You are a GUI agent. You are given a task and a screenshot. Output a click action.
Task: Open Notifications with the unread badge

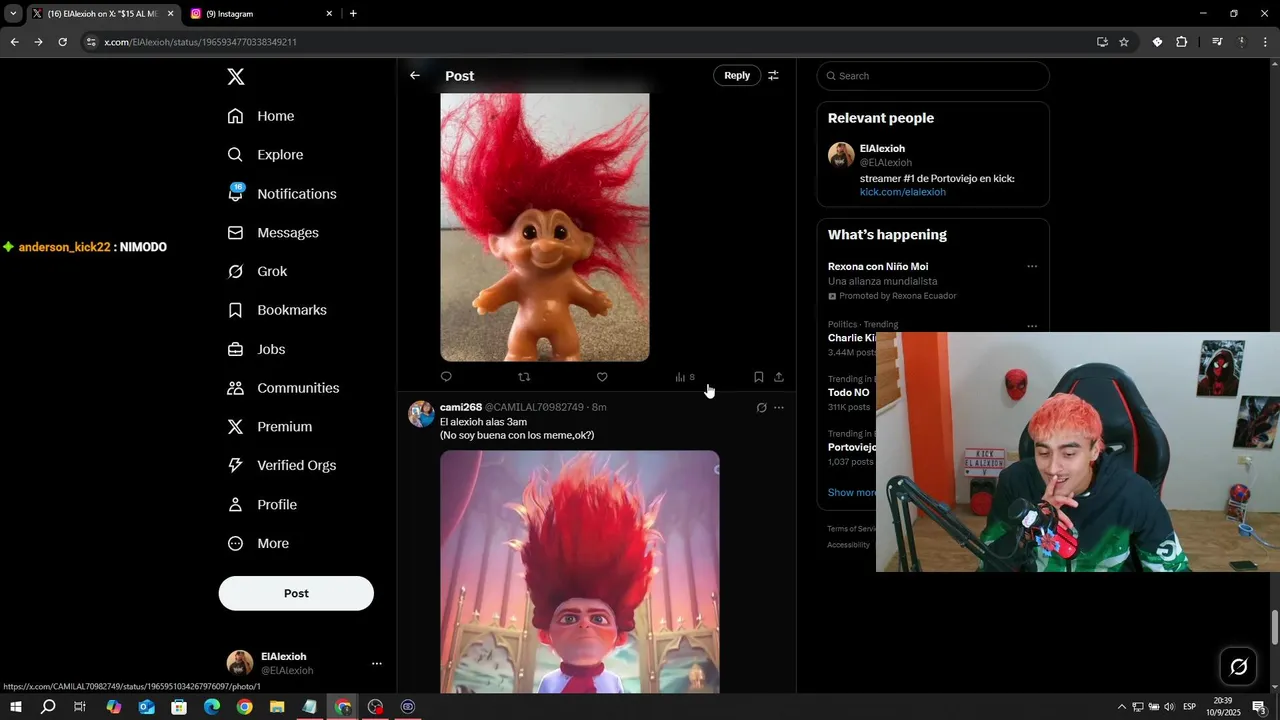282,194
